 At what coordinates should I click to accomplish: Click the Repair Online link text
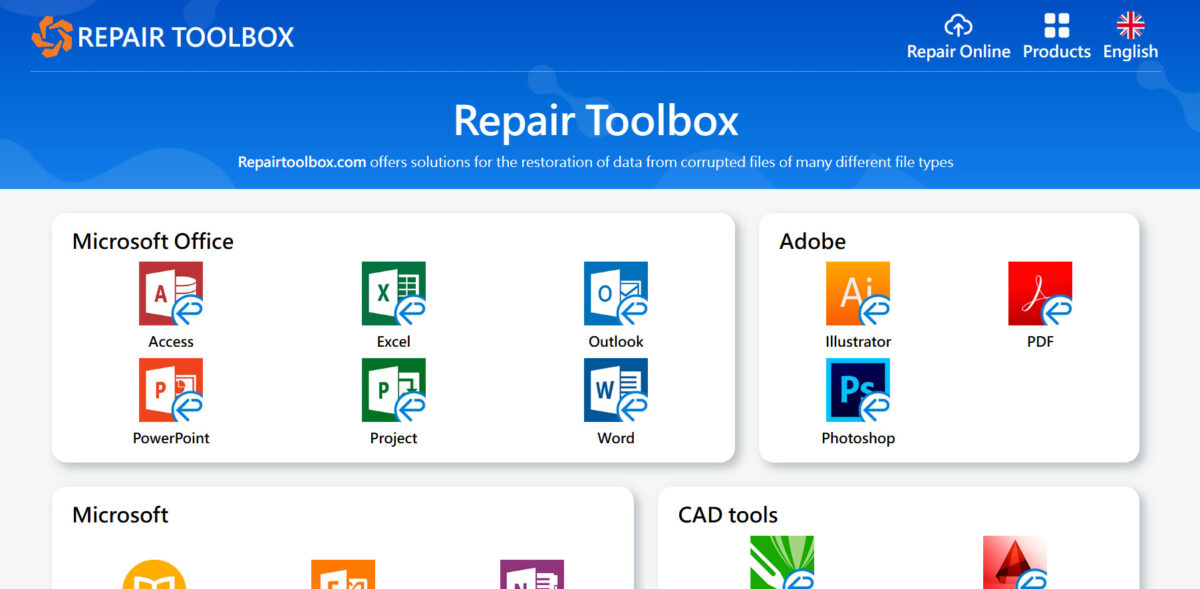point(958,51)
